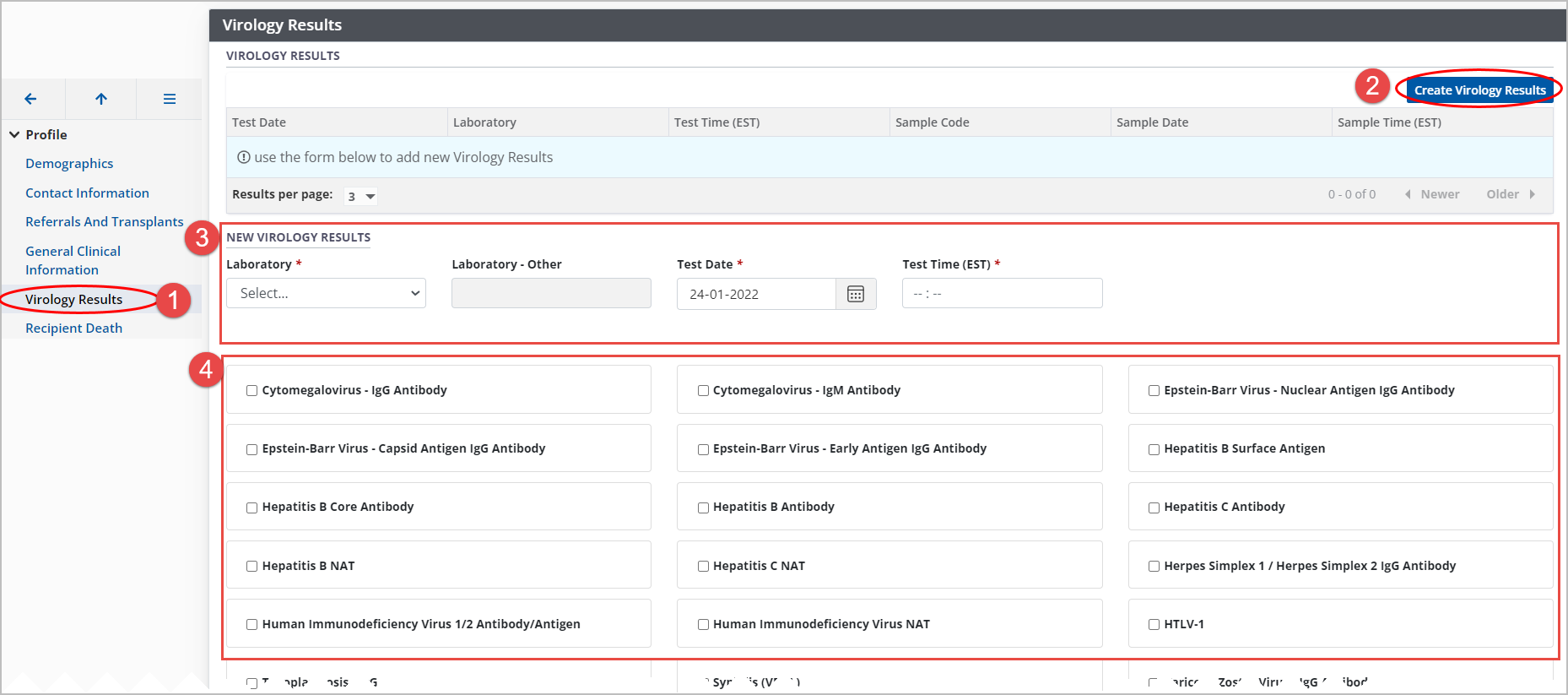Click the up arrow navigation icon
The width and height of the screenshot is (1568, 695).
[101, 99]
